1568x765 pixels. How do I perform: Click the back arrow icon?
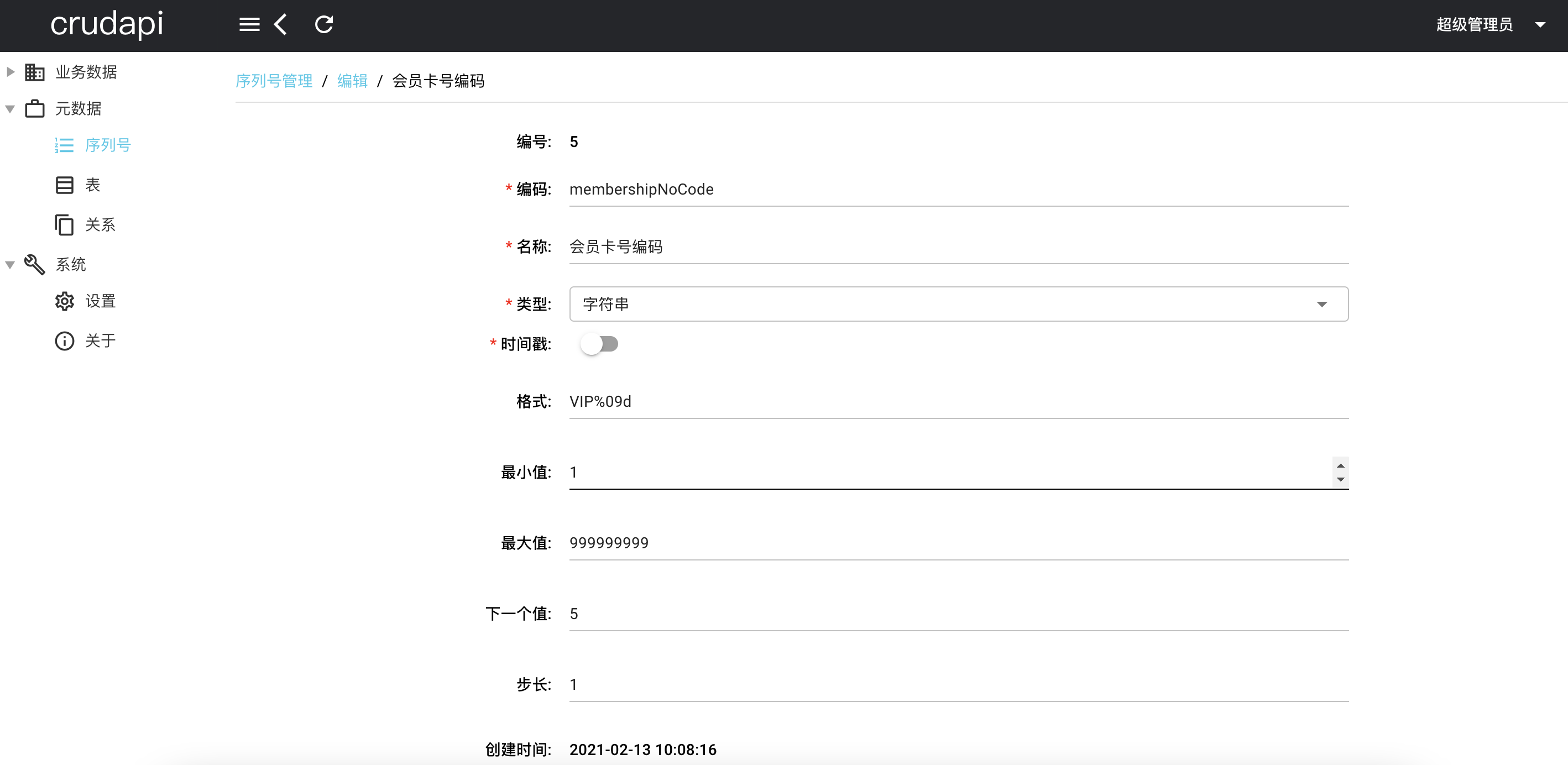click(x=281, y=24)
